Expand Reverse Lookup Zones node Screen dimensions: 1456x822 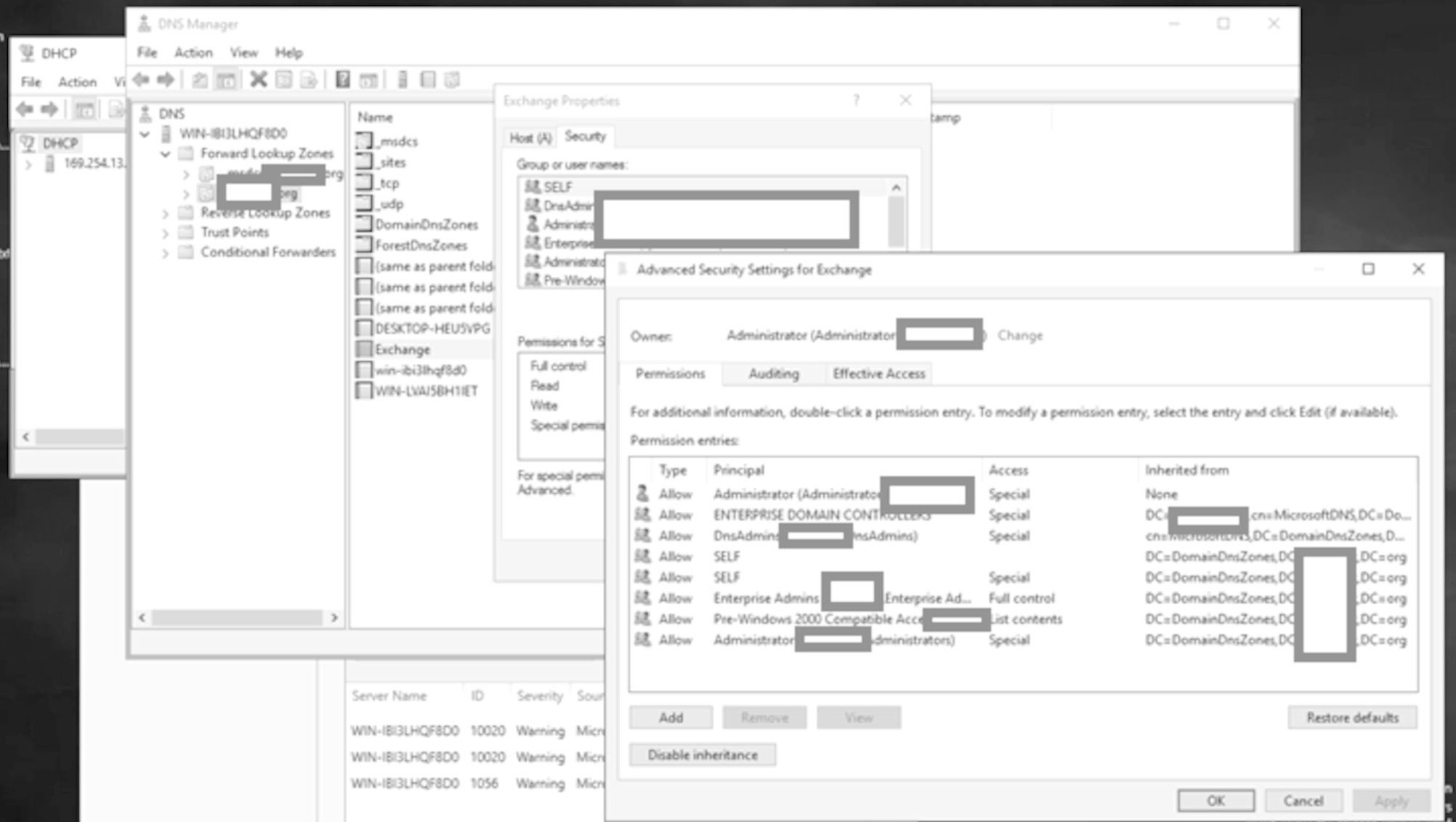point(165,213)
